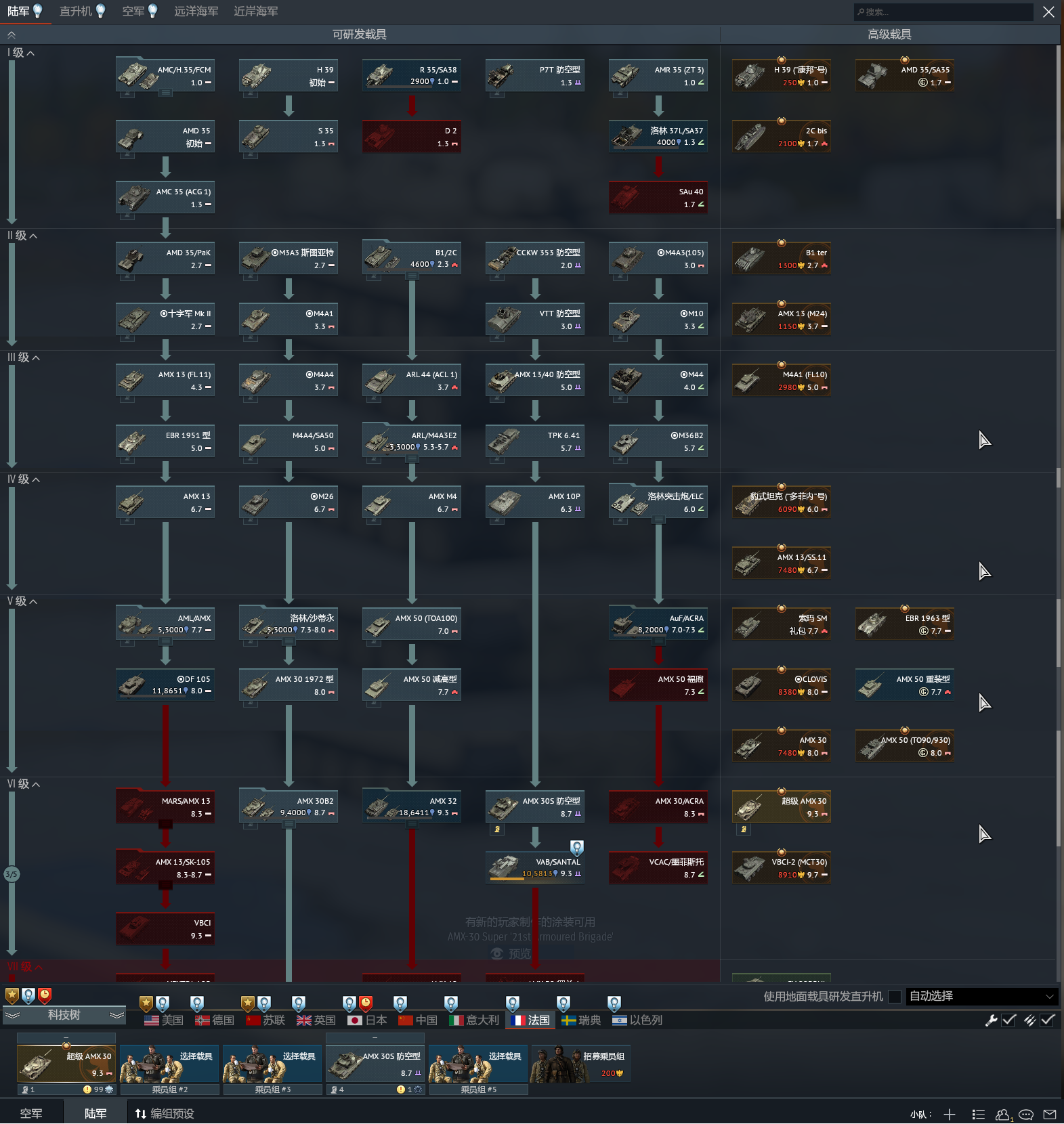Select the AMX 30B2 vehicle card
Screen dimensions: 1064x1124
pyautogui.click(x=289, y=806)
